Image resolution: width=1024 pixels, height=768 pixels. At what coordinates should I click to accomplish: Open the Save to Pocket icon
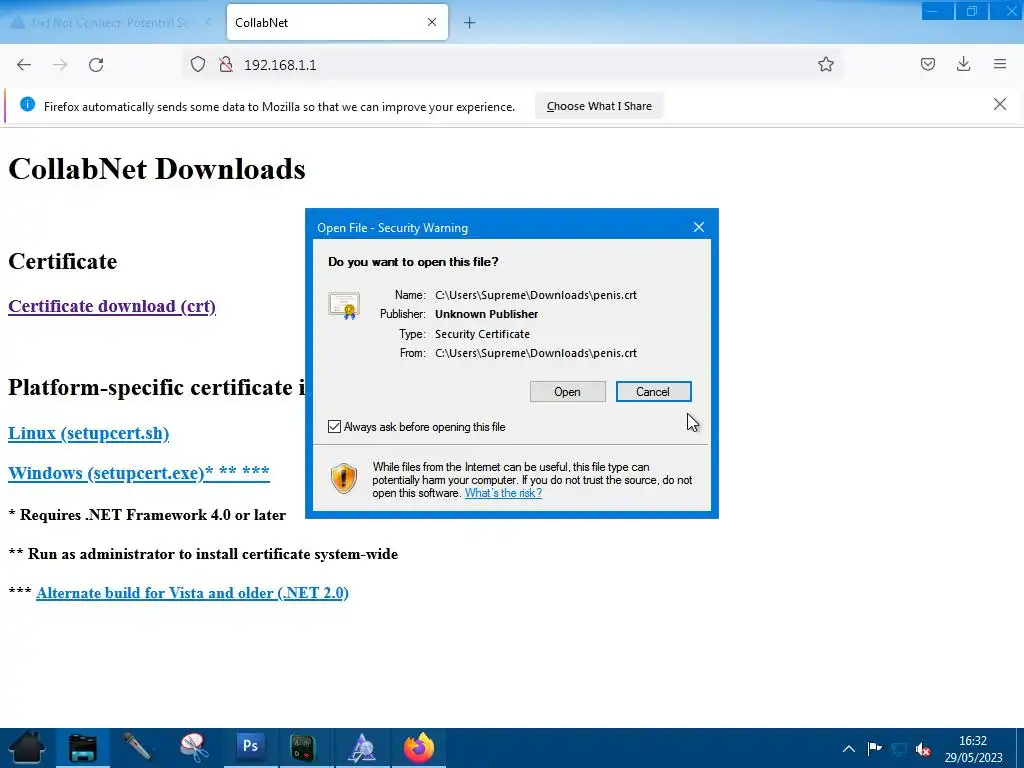tap(927, 64)
